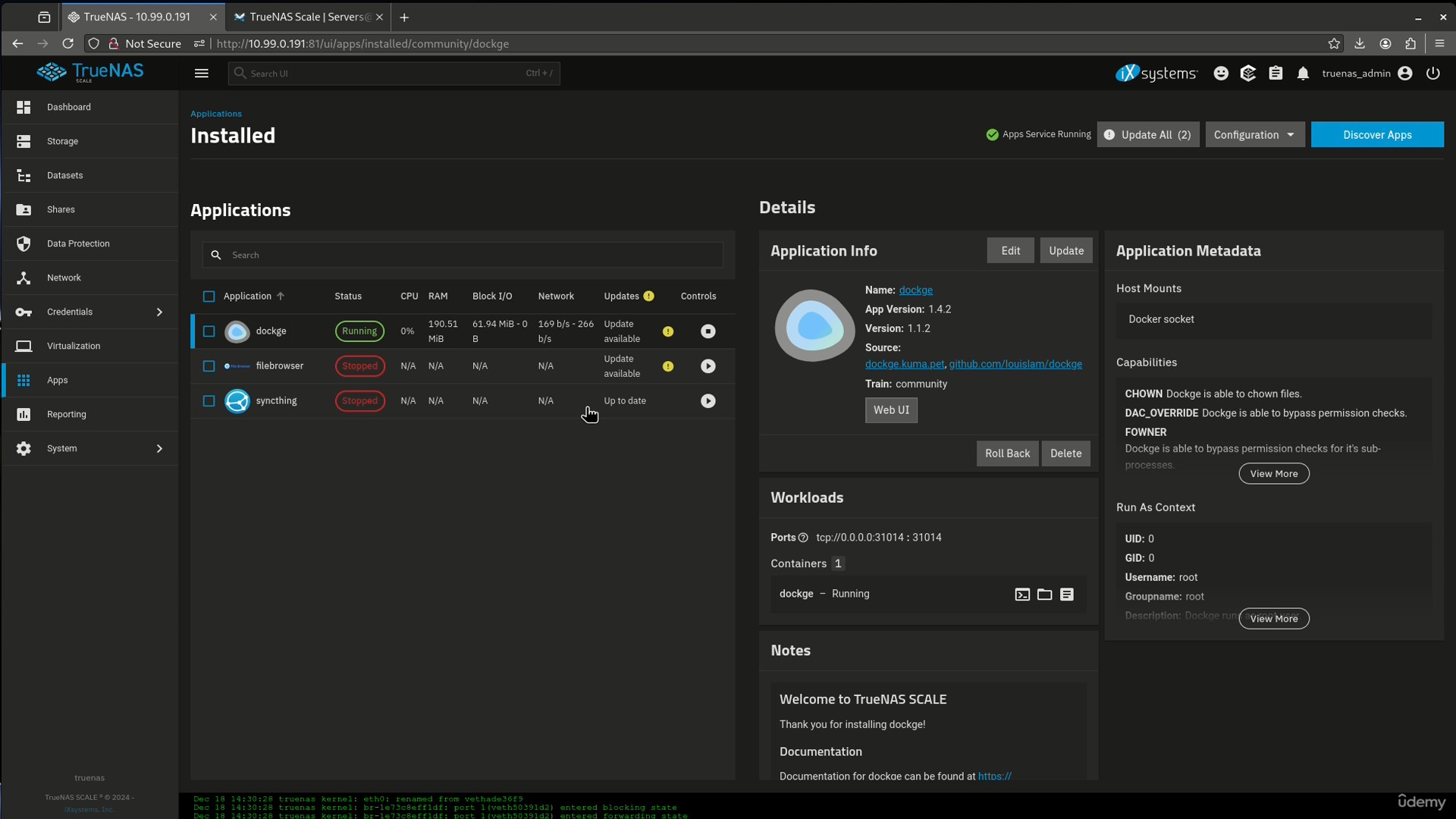Open browser extensions puzzle icon
The image size is (1456, 819).
(x=1410, y=44)
